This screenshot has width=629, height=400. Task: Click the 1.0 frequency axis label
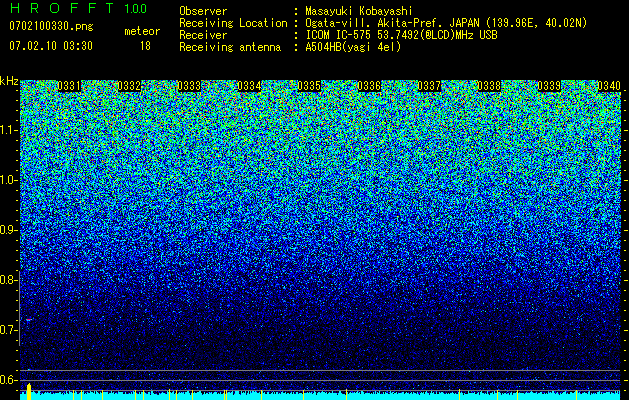tap(8, 181)
